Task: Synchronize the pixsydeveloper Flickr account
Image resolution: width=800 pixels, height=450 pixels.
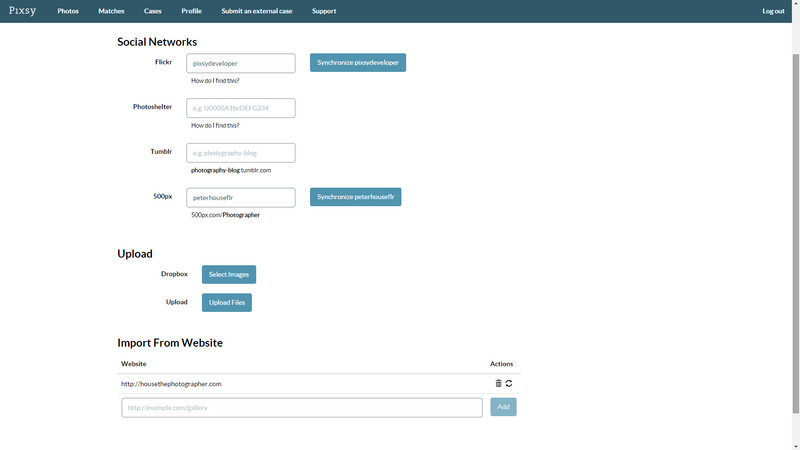Action: pos(358,62)
